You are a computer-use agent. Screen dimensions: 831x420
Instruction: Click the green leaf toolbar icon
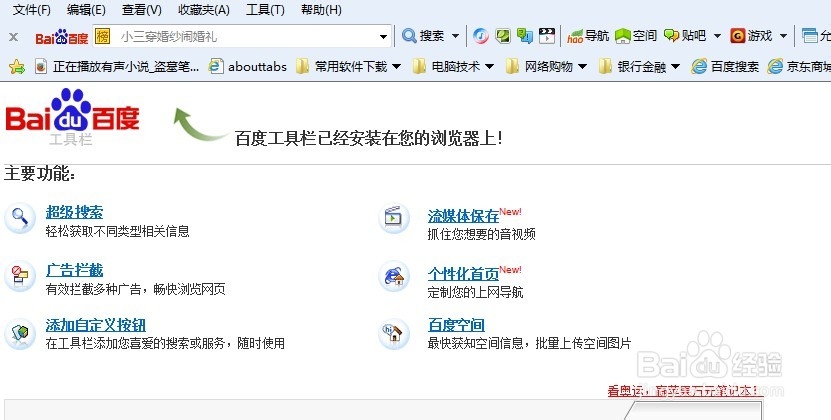[502, 36]
